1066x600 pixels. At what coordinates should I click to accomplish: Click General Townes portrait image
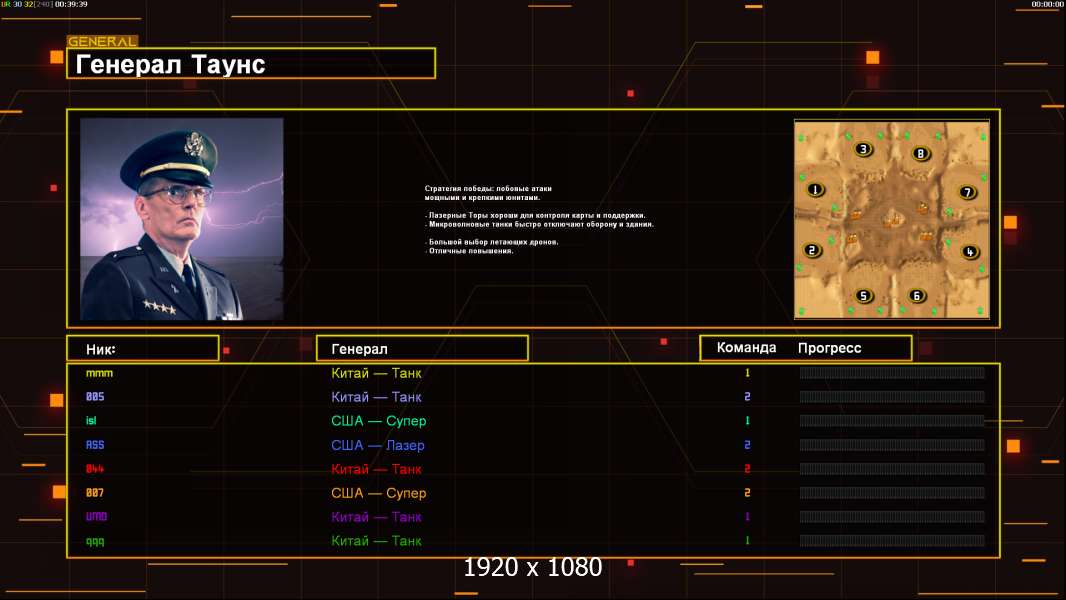click(x=181, y=219)
